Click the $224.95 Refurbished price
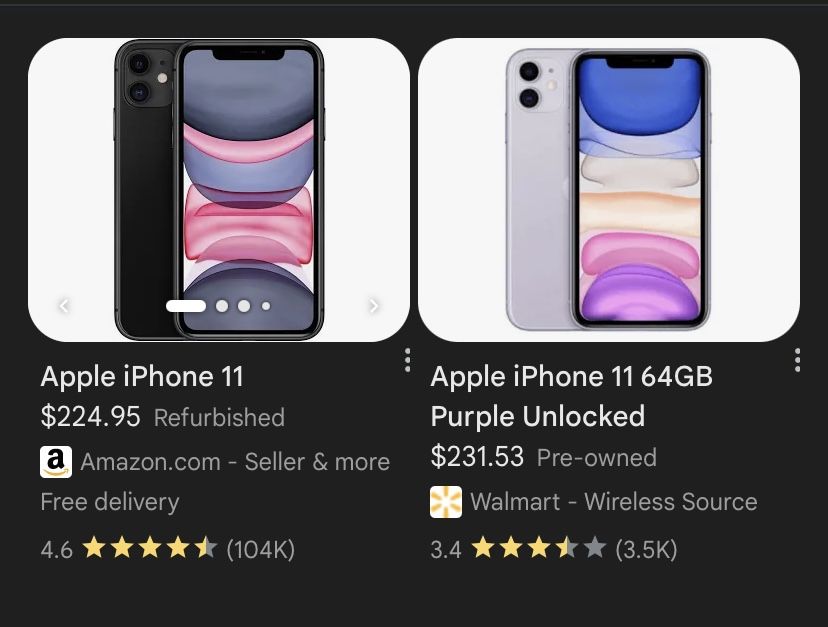 click(163, 417)
